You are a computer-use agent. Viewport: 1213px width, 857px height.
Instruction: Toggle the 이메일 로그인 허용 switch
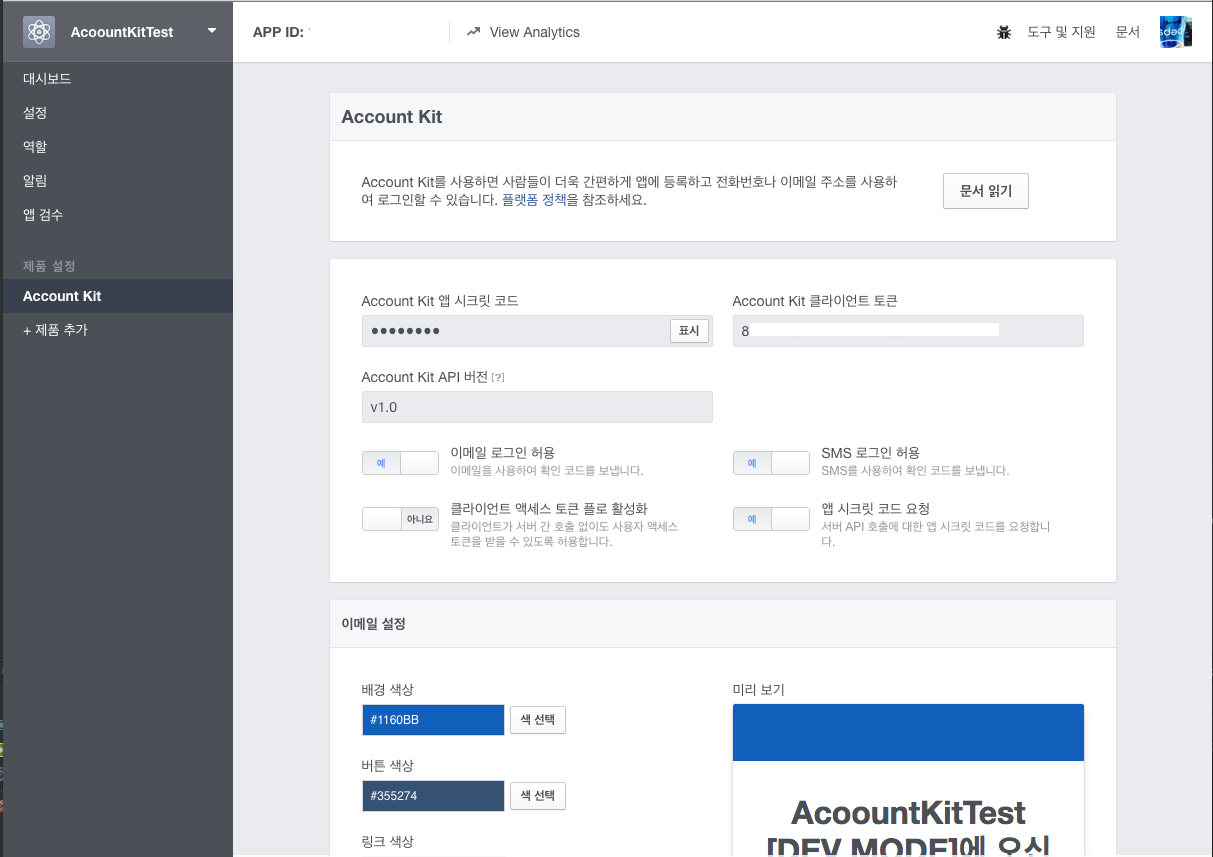400,463
